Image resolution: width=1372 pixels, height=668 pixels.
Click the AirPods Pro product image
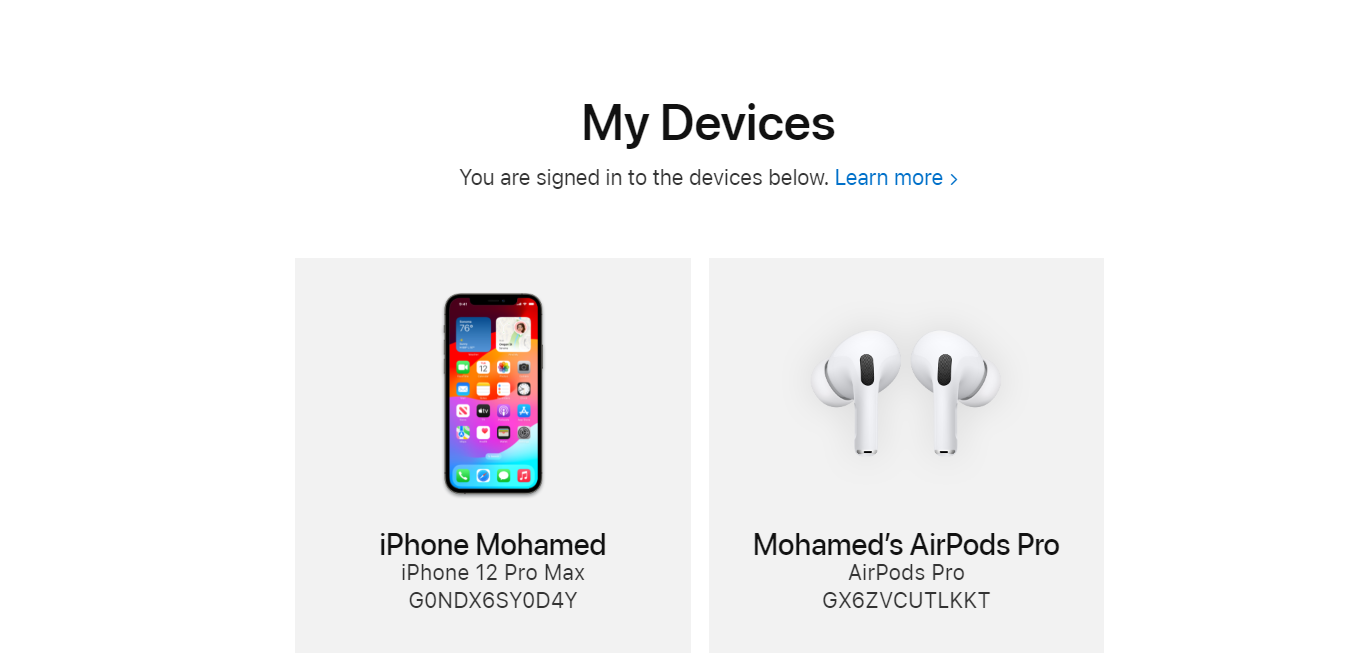pos(906,393)
